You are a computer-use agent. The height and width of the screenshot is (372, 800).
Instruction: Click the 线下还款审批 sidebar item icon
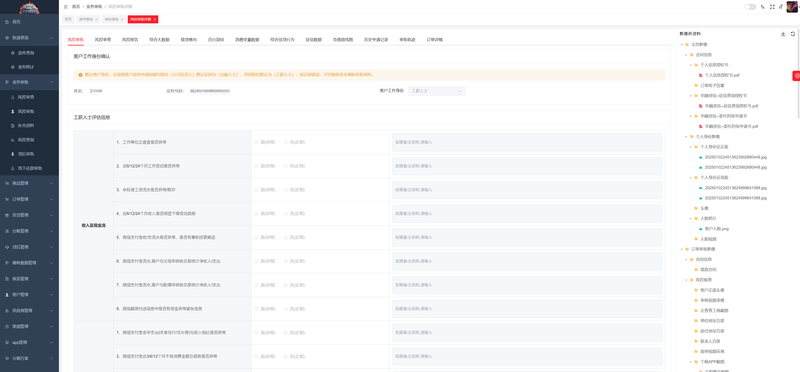(x=13, y=168)
